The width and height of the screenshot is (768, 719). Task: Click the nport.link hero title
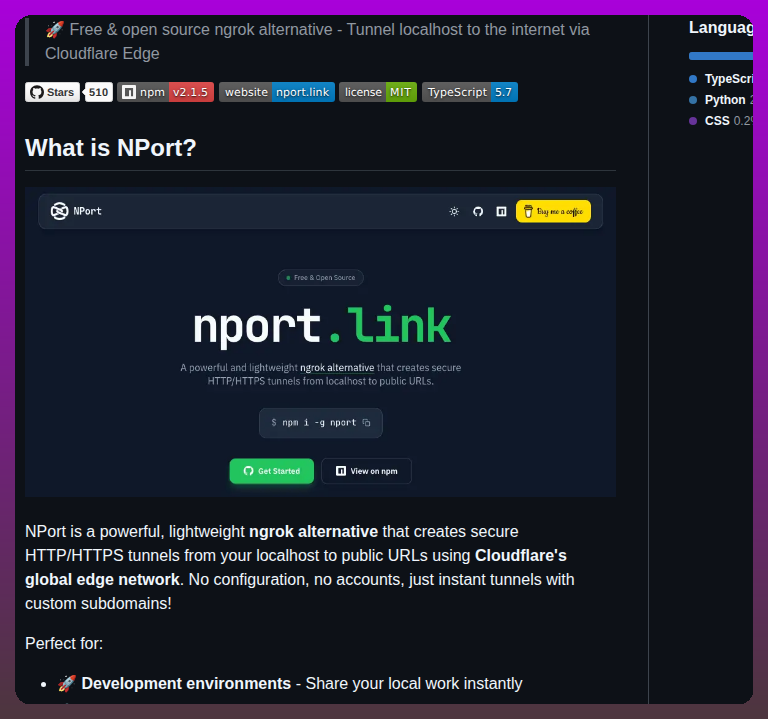point(322,325)
